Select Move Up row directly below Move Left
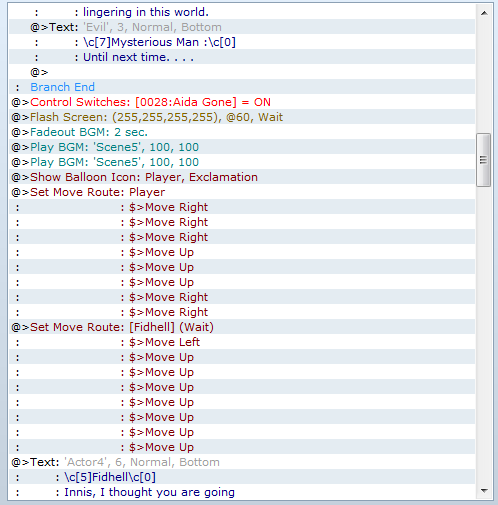498x505 pixels. [242, 357]
